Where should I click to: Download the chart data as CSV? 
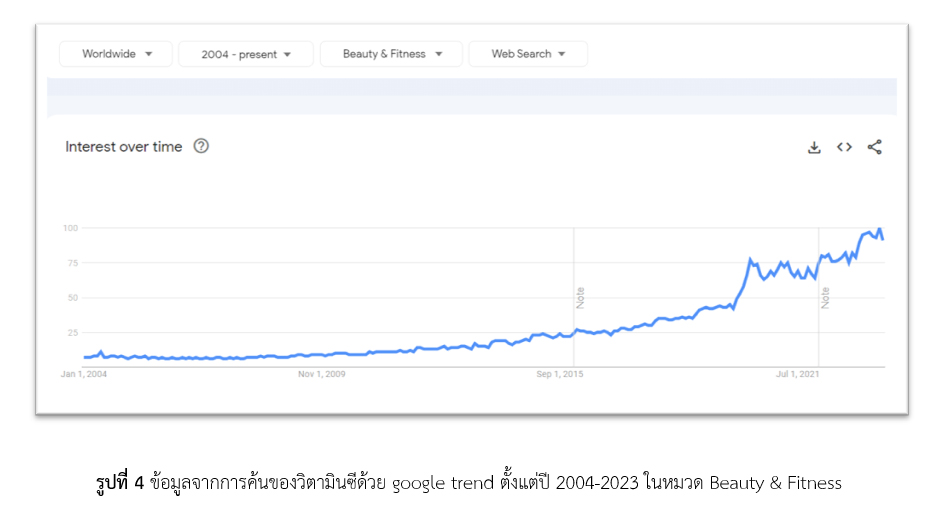[x=814, y=147]
